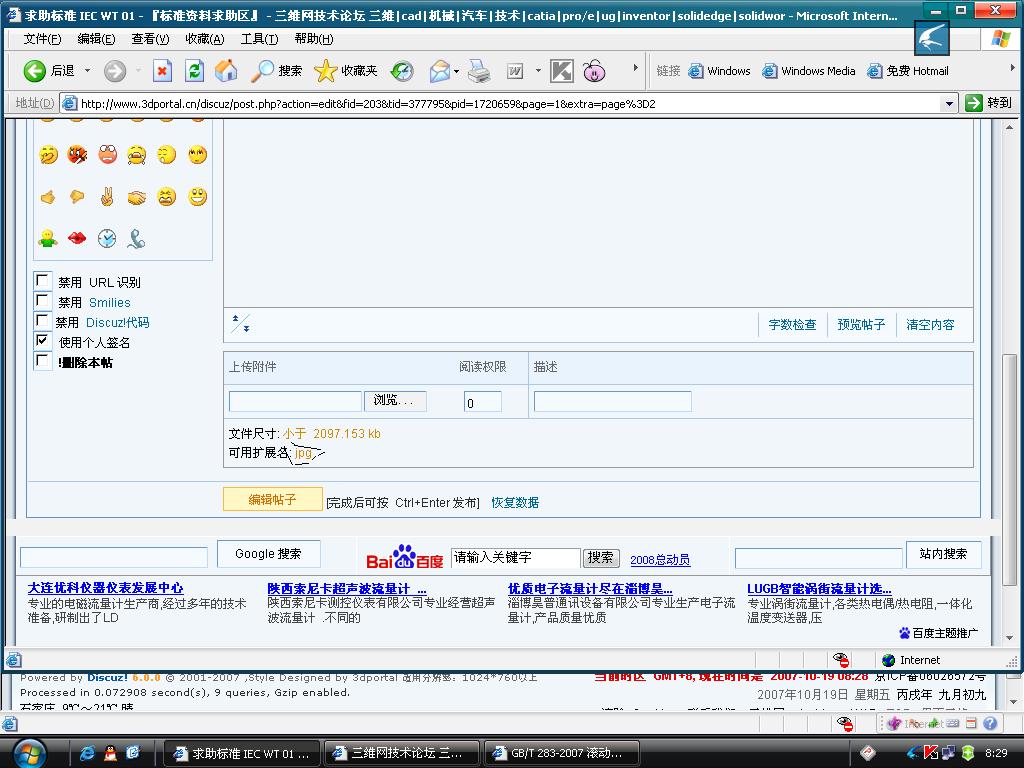Open the 帮助(H) menu
Screen dimensions: 1024x768
tap(313, 39)
